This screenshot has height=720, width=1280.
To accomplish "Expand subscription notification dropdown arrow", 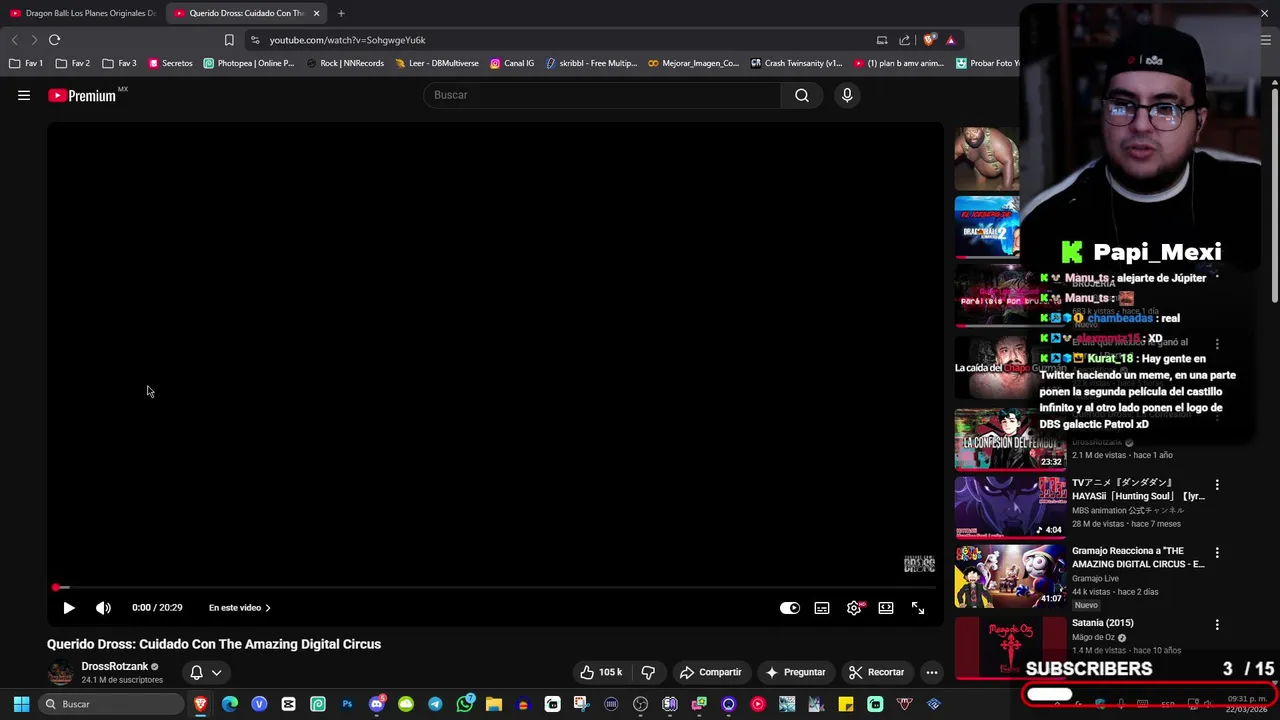I will click(216, 673).
